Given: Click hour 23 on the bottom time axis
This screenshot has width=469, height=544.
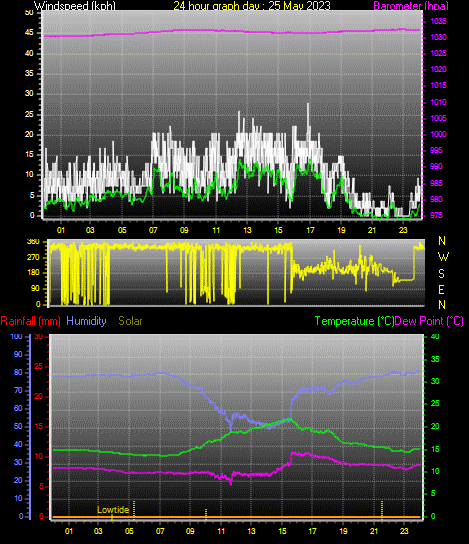Looking at the screenshot, I should 404,531.
